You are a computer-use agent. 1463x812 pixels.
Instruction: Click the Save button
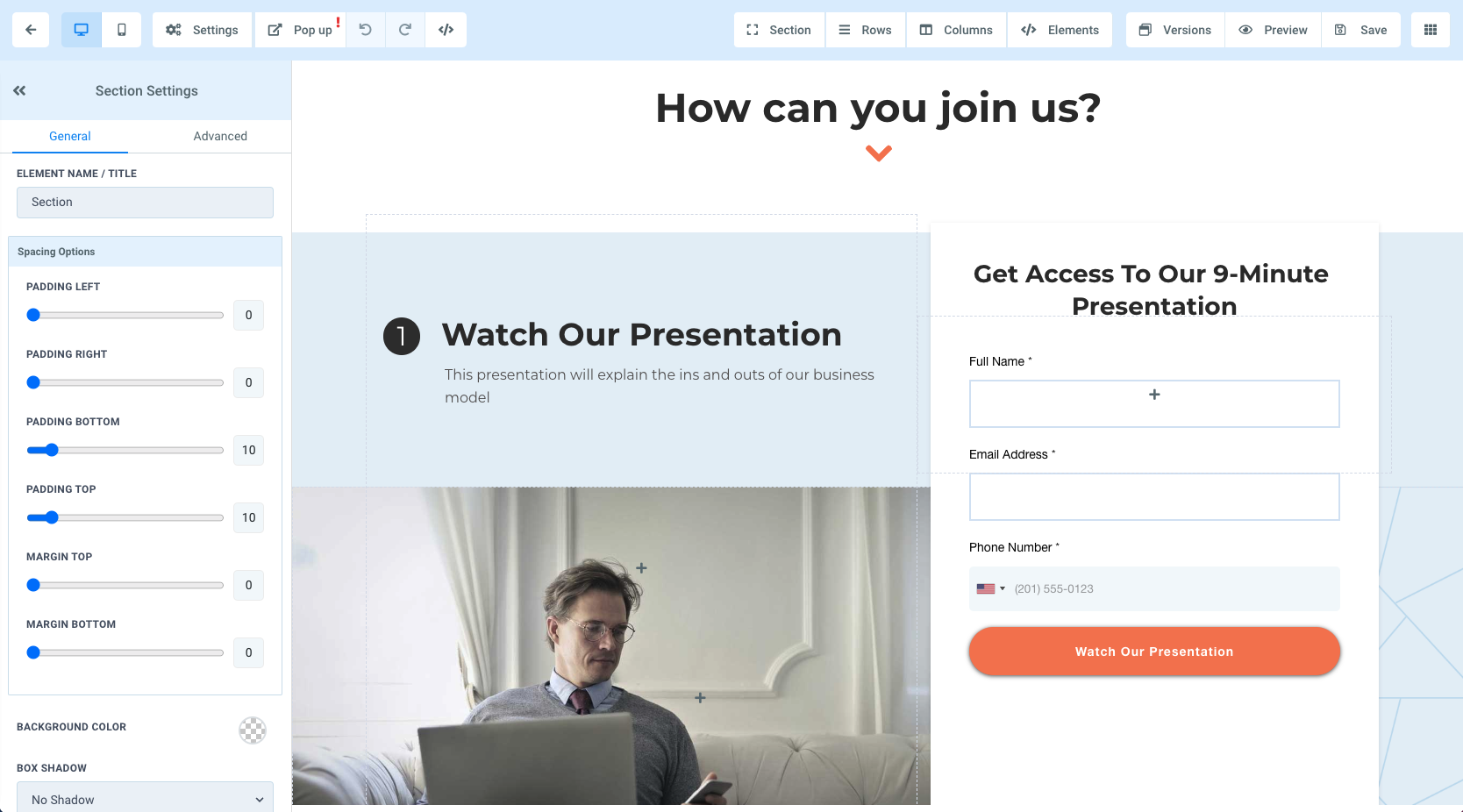click(x=1361, y=30)
